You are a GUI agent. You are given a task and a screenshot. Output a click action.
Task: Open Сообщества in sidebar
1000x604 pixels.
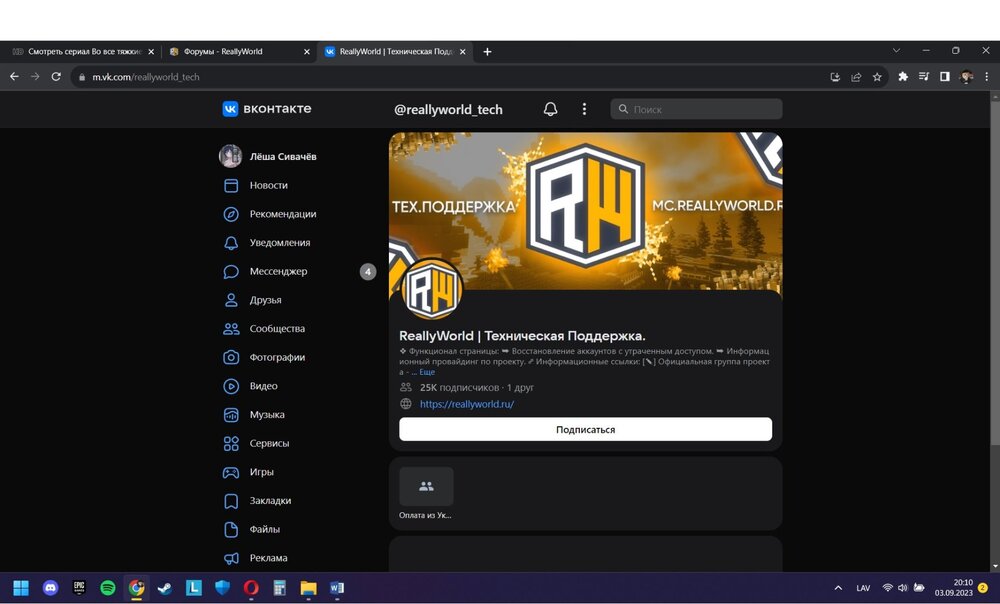pos(277,328)
